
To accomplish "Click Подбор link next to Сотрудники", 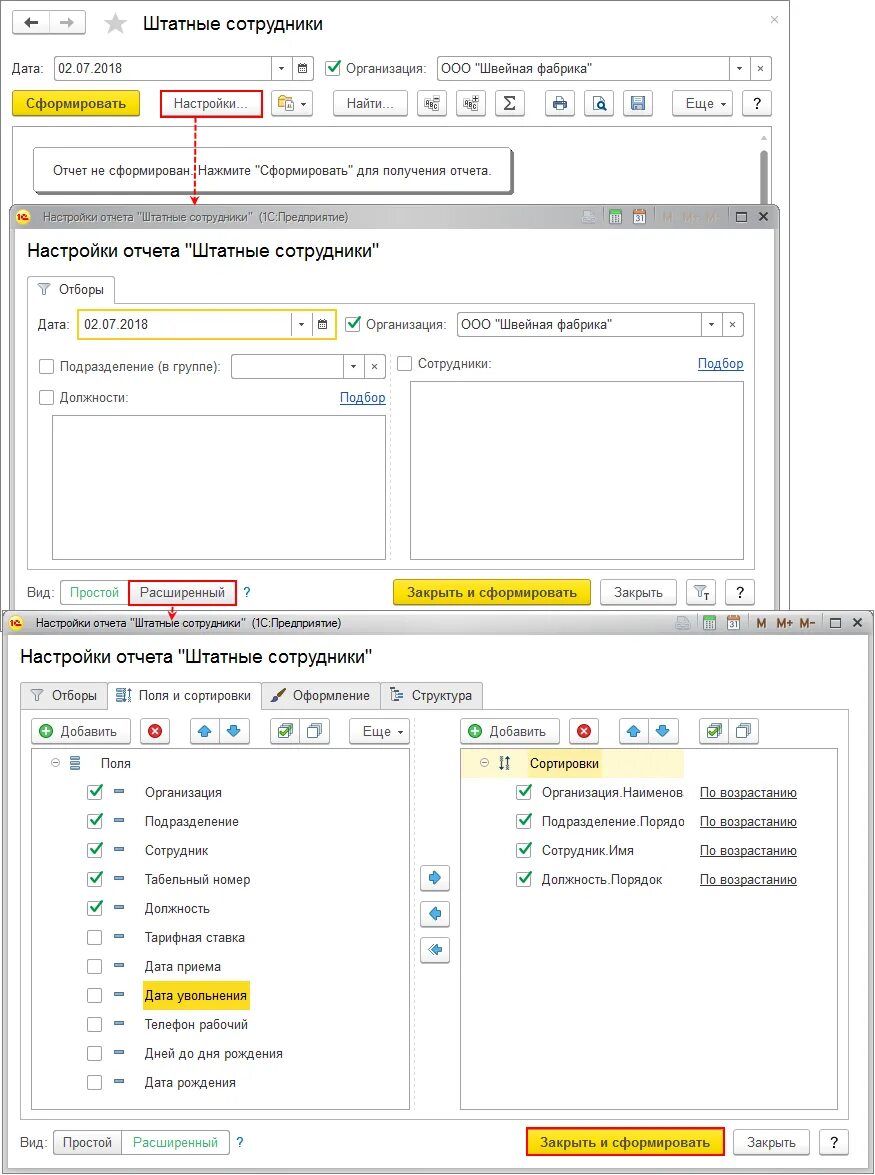I will pos(721,363).
